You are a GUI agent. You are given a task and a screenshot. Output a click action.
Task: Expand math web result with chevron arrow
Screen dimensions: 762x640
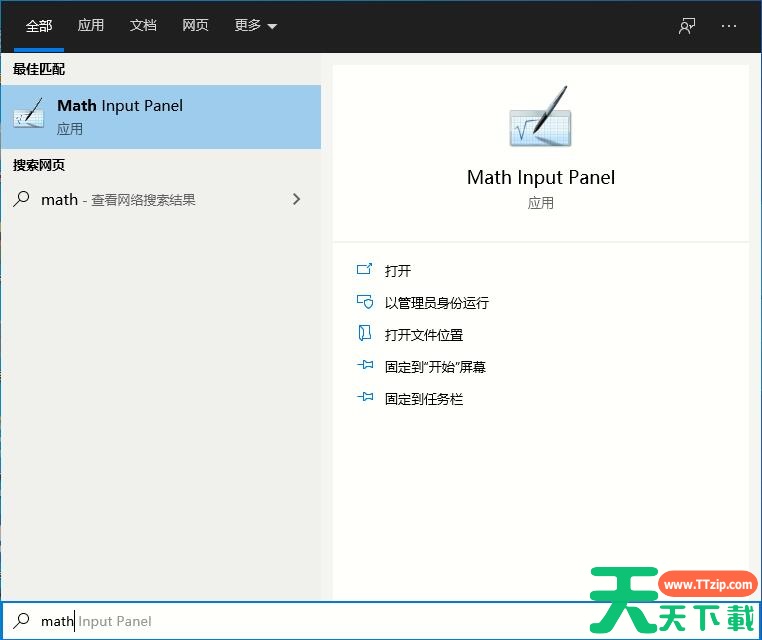(x=296, y=199)
